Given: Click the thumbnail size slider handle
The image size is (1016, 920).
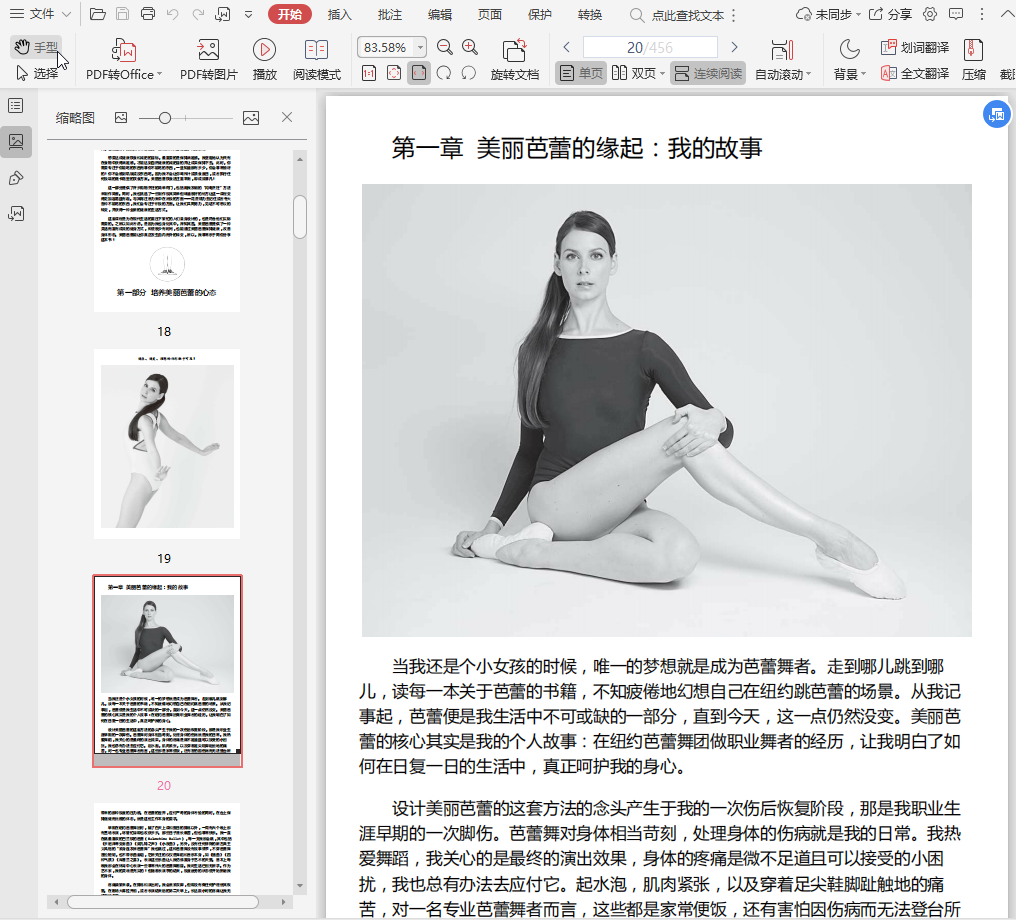Looking at the screenshot, I should 165,118.
